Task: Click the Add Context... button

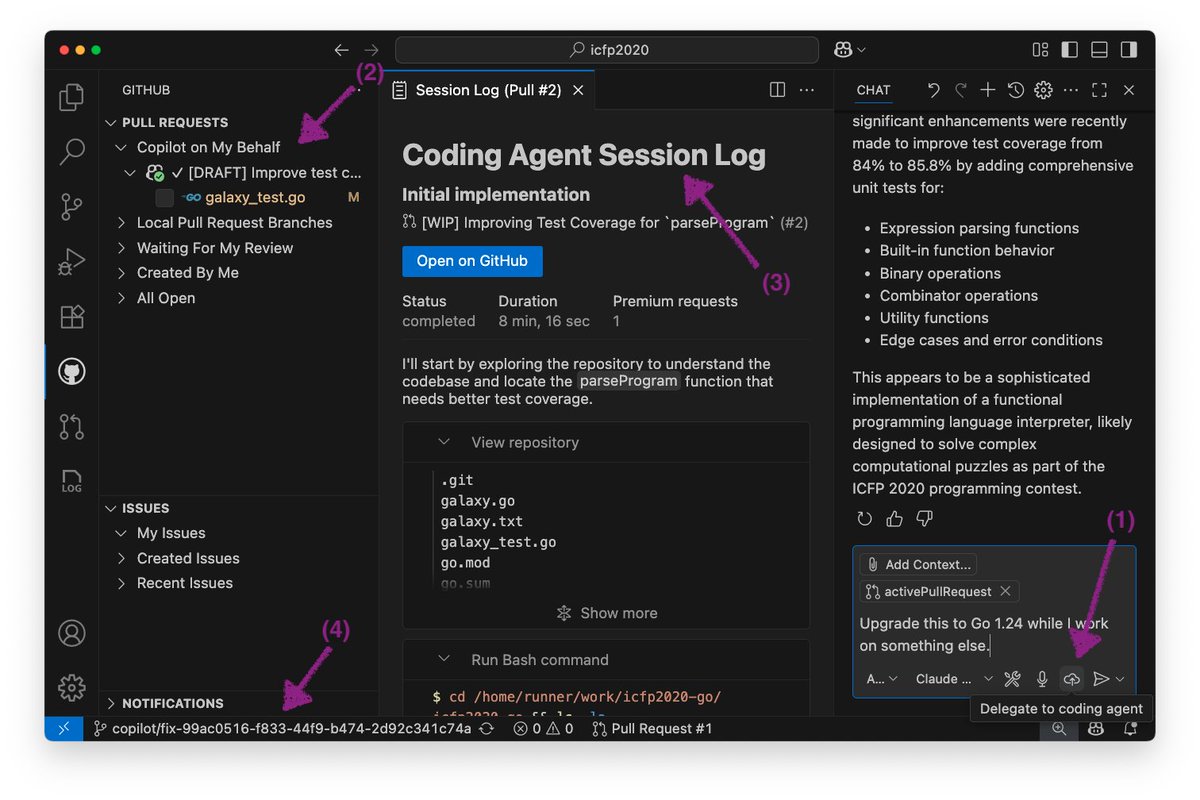Action: coord(919,564)
